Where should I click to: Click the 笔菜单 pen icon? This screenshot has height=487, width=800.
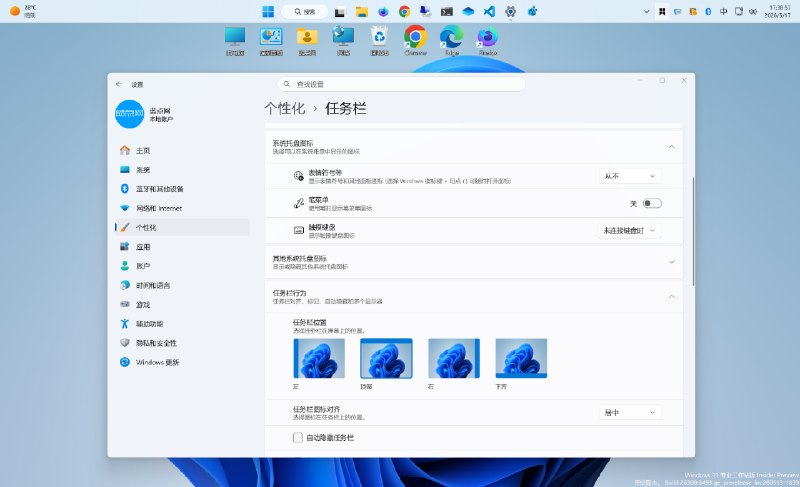click(298, 203)
